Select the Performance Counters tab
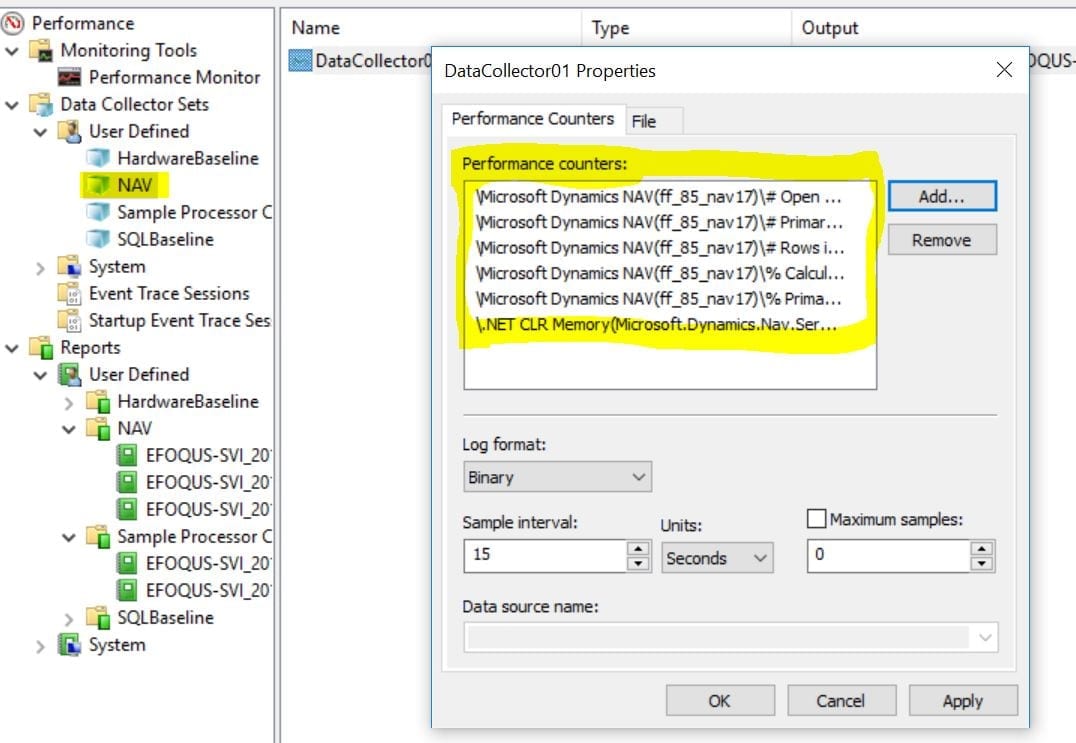The height and width of the screenshot is (743, 1076). (533, 119)
